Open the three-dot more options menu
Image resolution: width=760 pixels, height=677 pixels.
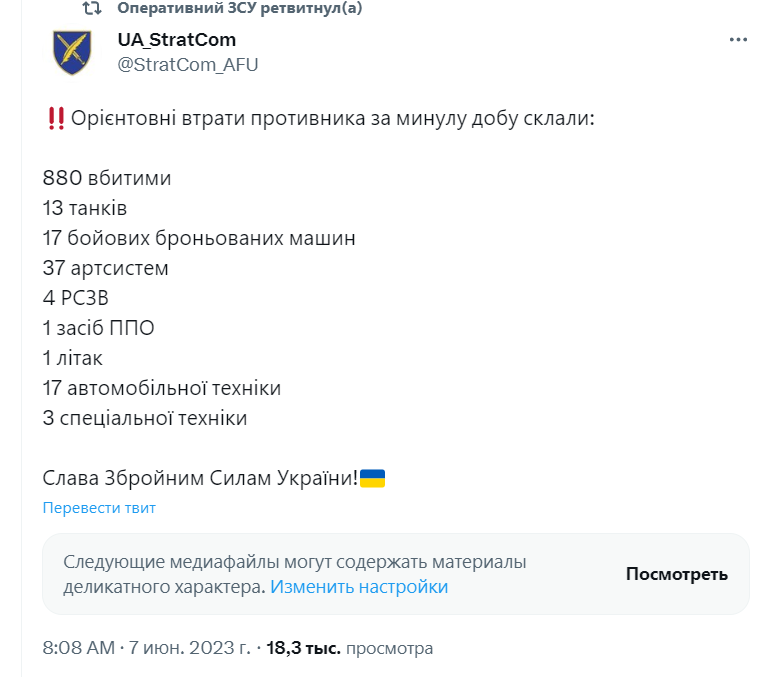pos(738,40)
